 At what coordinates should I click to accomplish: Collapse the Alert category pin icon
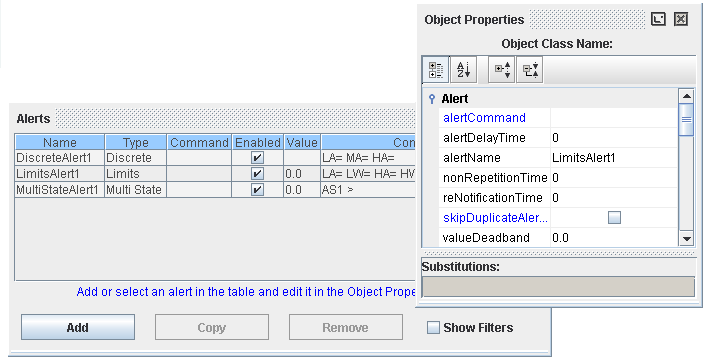tap(432, 99)
